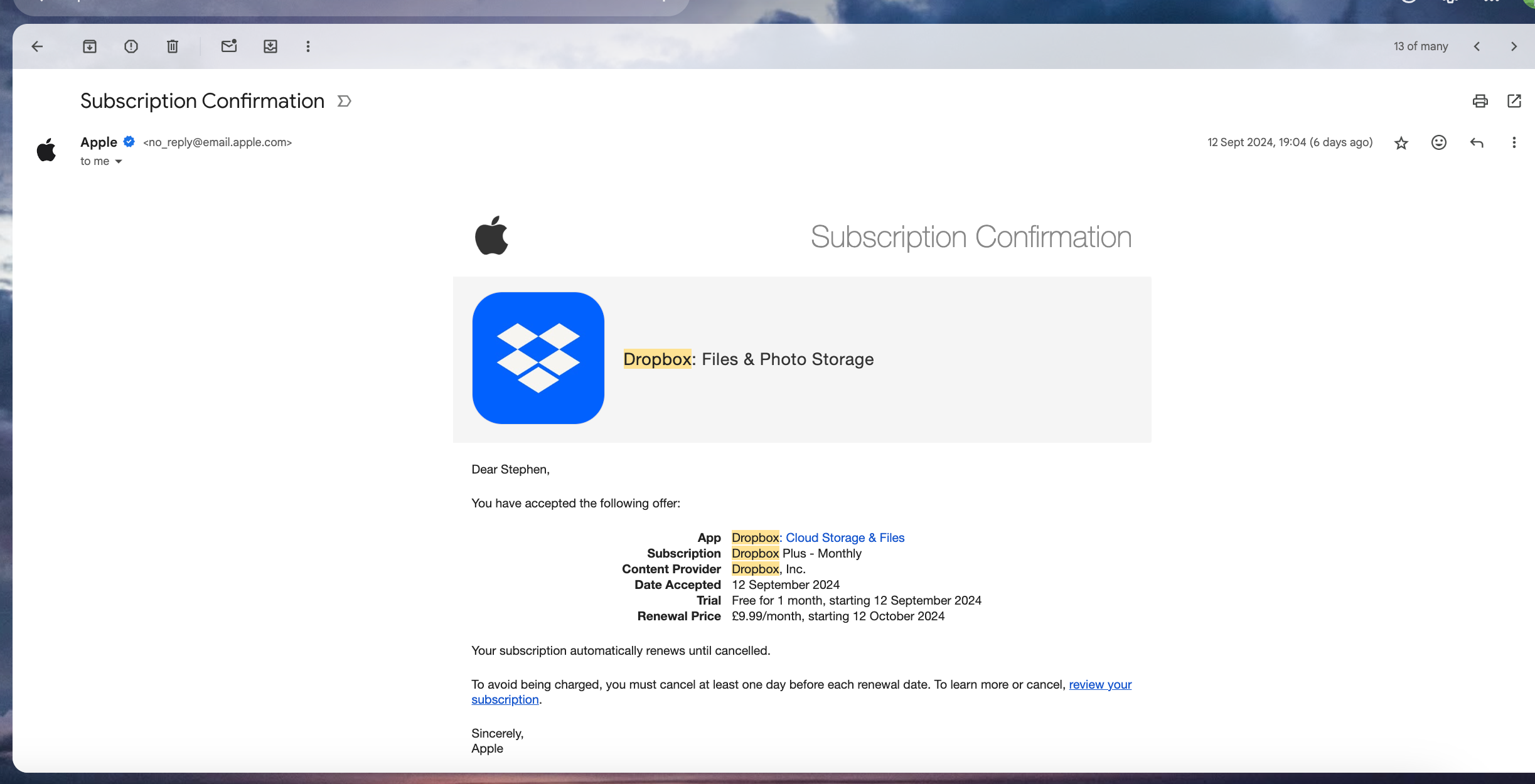Screen dimensions: 1535x784
Task: Open the toolbar overflow menu
Action: coord(308,46)
